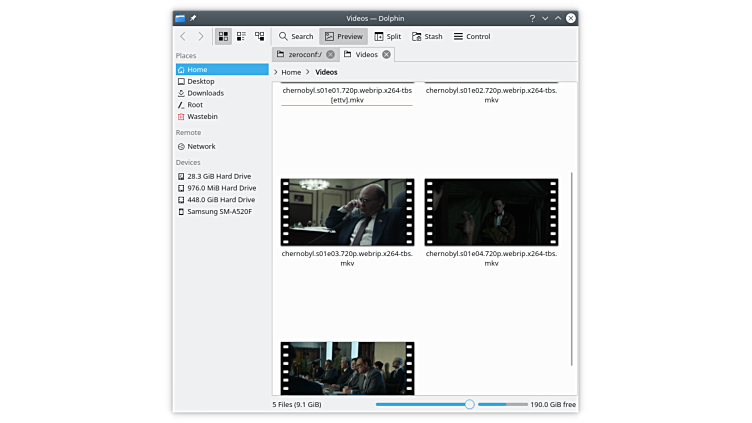The height and width of the screenshot is (423, 752).
Task: Close the zeroconf:/ tab
Action: (x=330, y=54)
